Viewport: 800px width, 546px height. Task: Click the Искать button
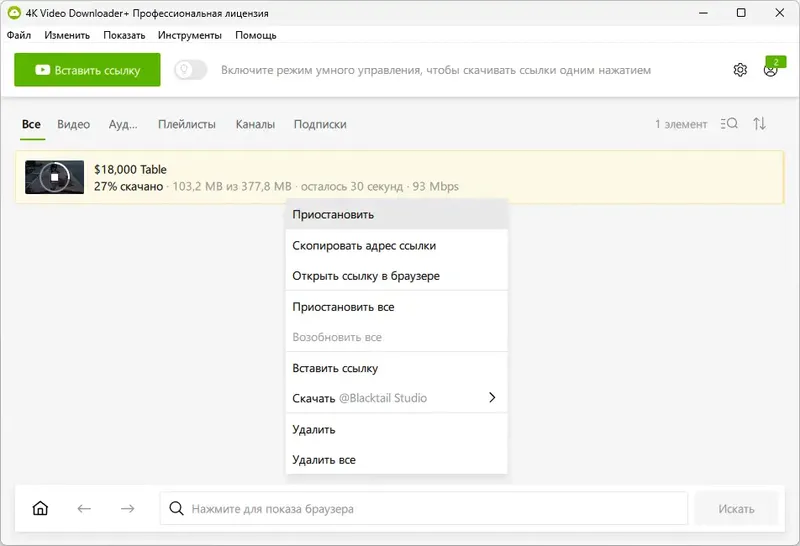(737, 509)
